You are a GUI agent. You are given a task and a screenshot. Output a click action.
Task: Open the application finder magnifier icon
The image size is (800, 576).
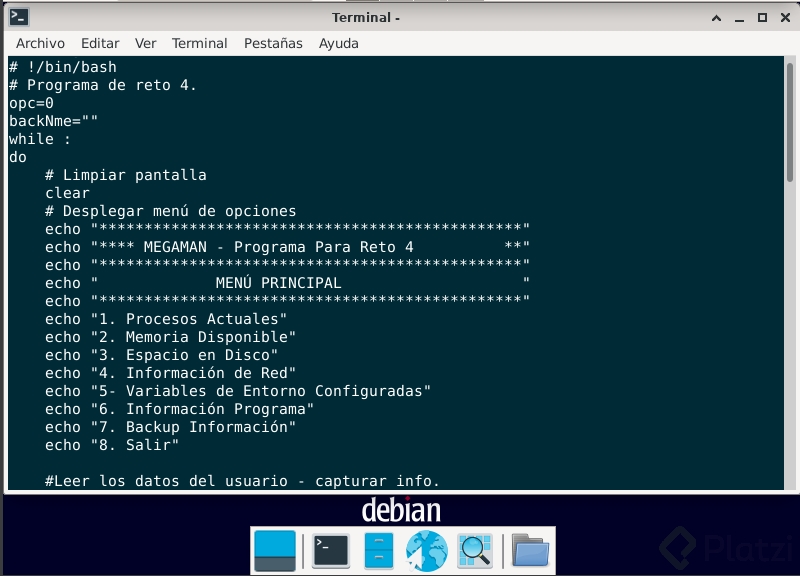(x=475, y=550)
